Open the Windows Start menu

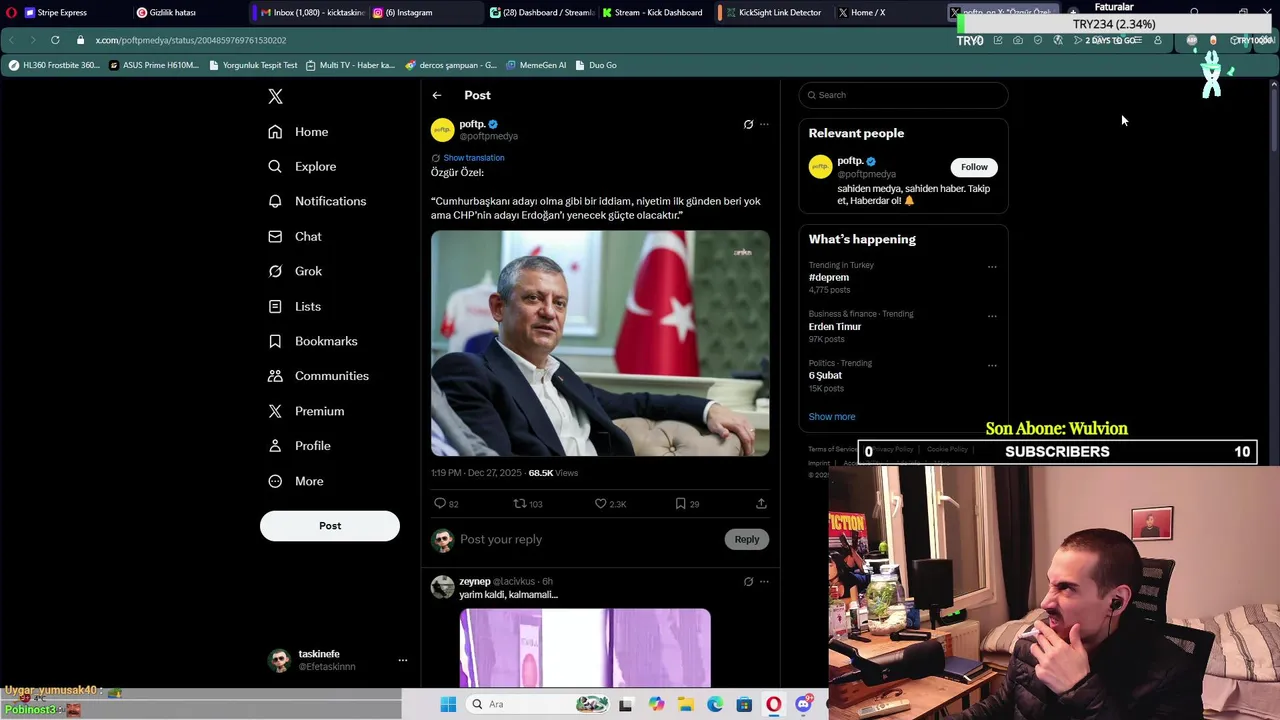449,704
